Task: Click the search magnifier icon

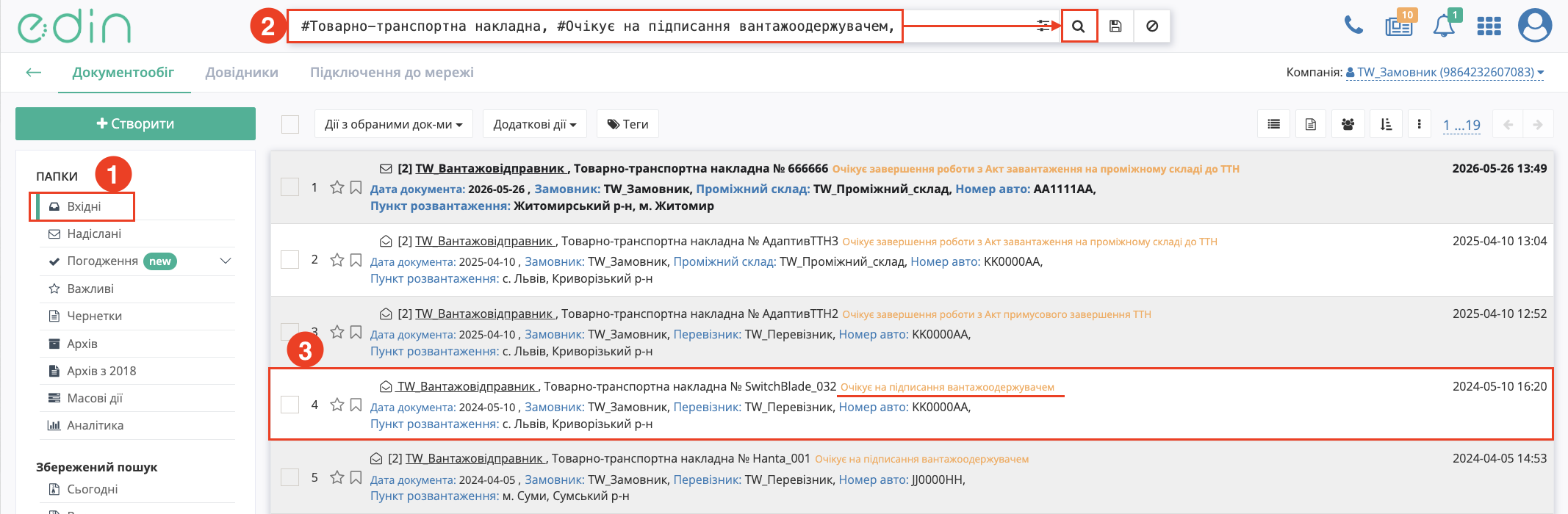Action: point(1079,26)
